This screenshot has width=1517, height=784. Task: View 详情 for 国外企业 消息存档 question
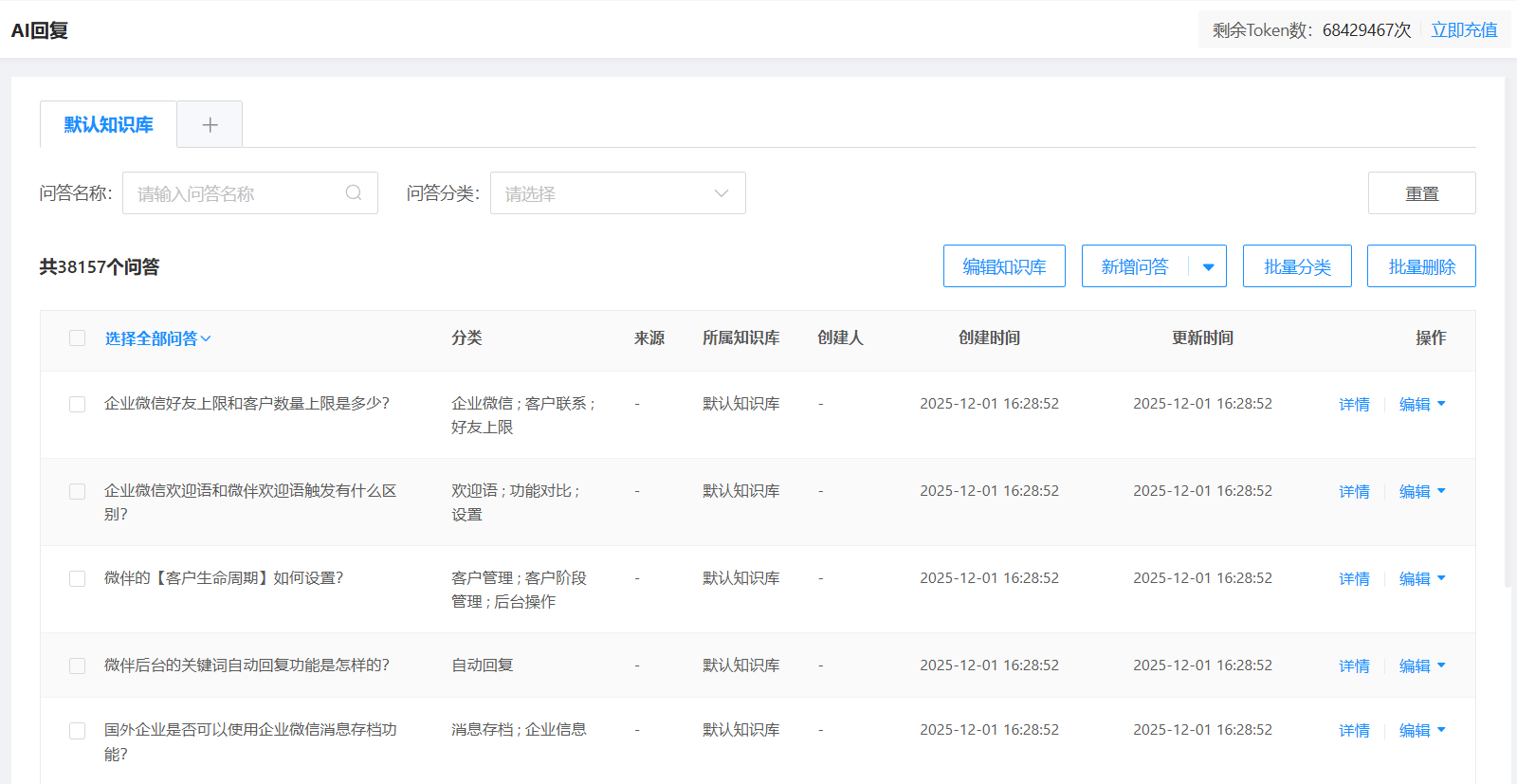(1354, 730)
